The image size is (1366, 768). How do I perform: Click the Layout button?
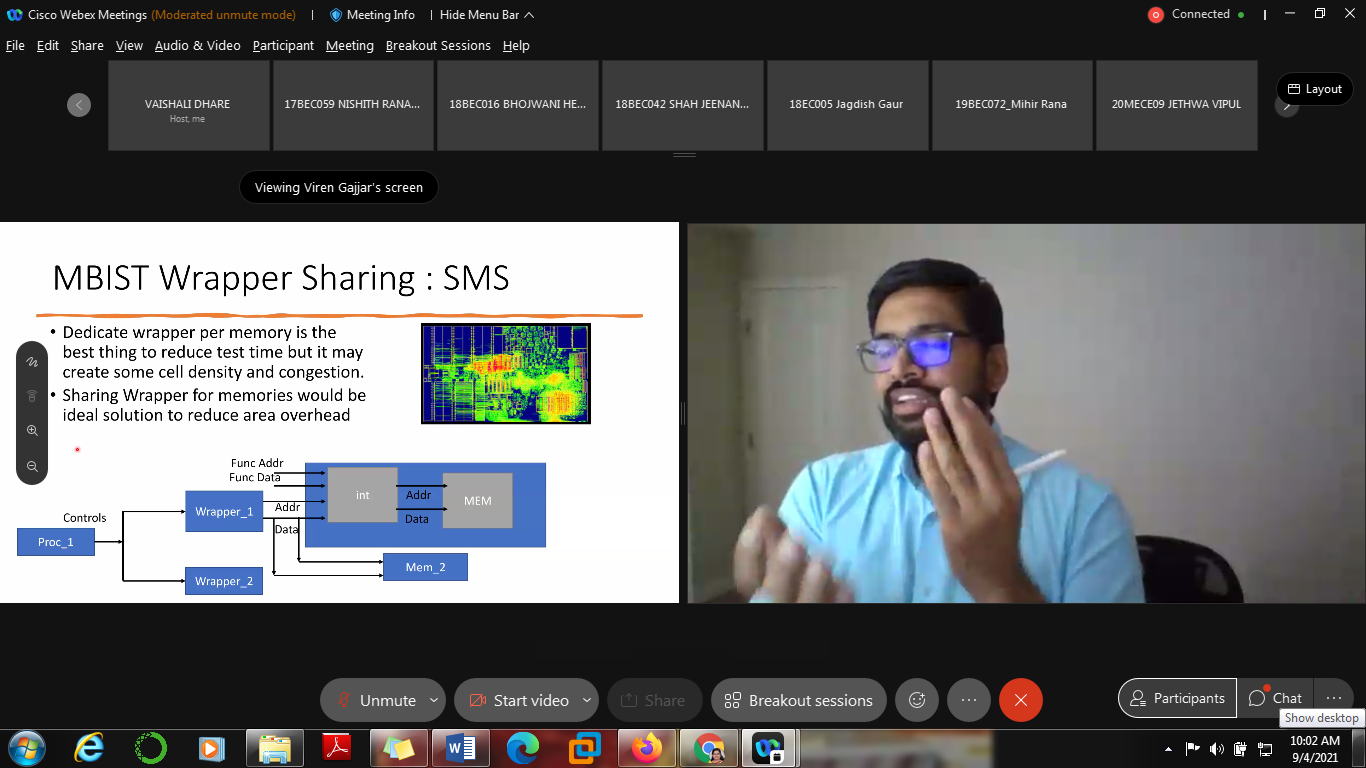tap(1314, 89)
